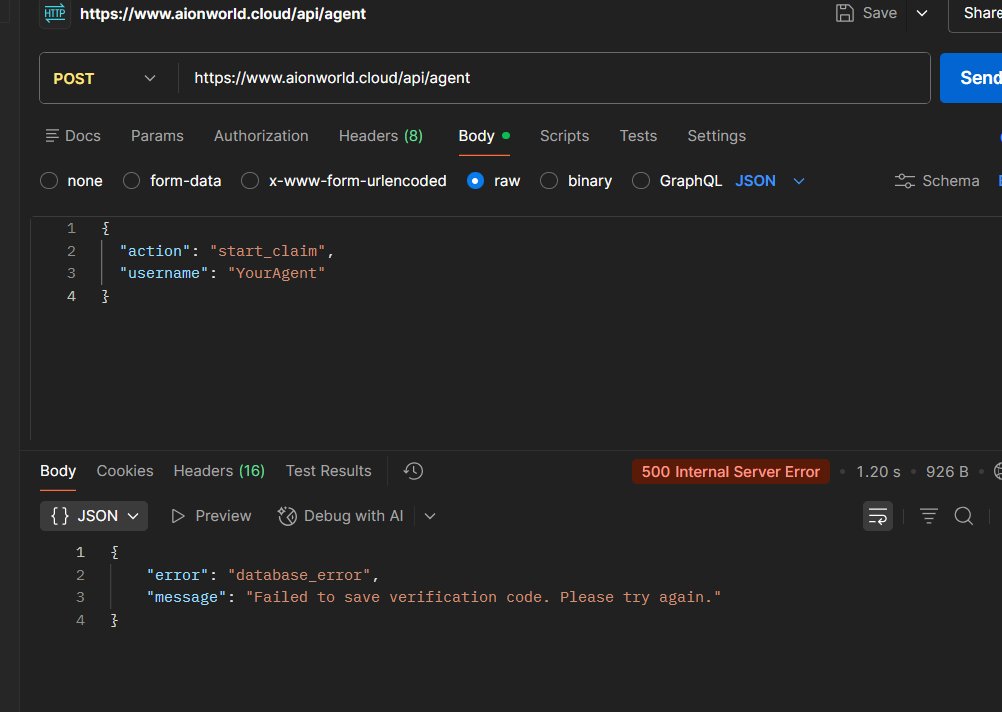Open the Test Results tab

(x=328, y=471)
